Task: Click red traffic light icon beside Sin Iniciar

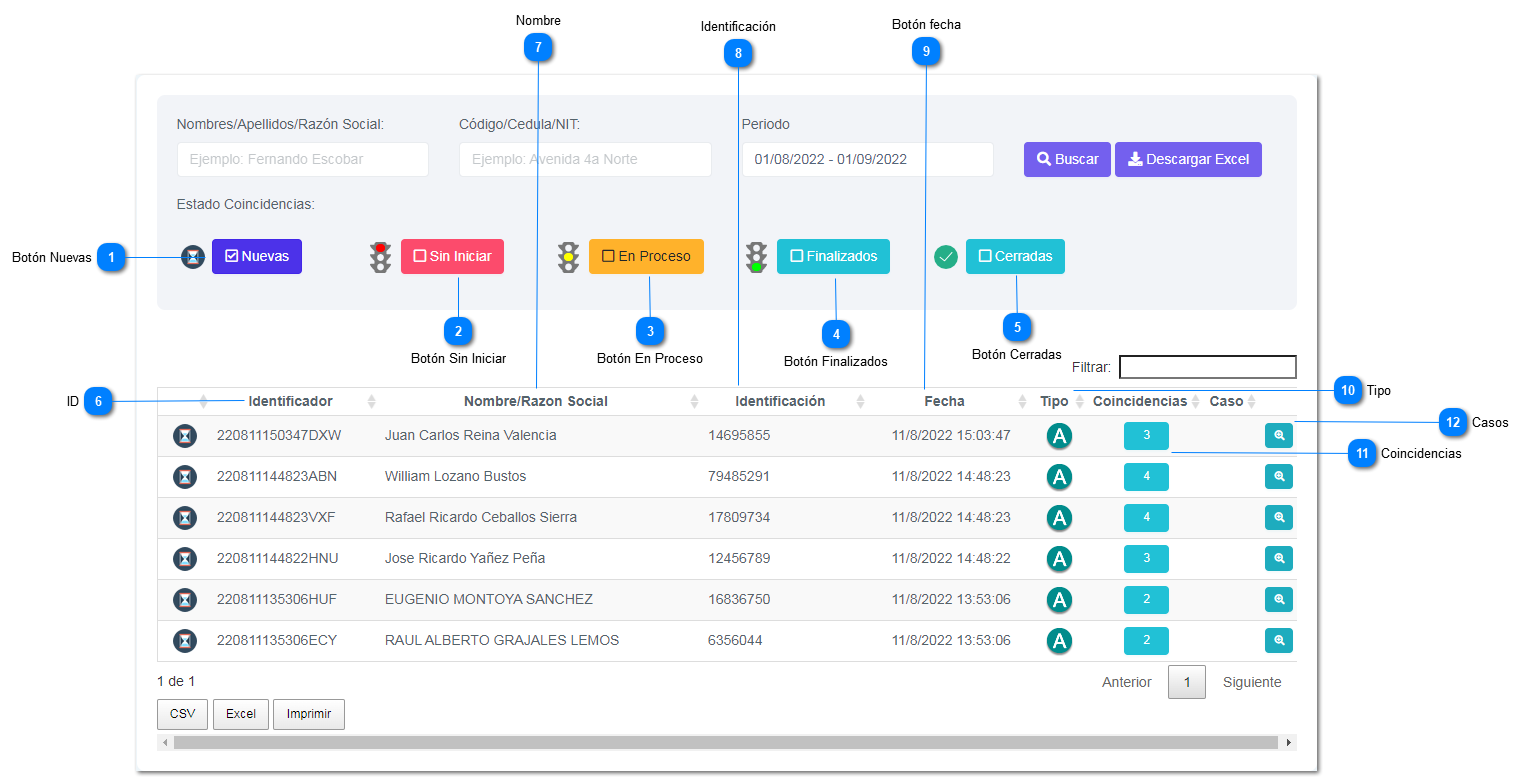Action: coord(380,257)
